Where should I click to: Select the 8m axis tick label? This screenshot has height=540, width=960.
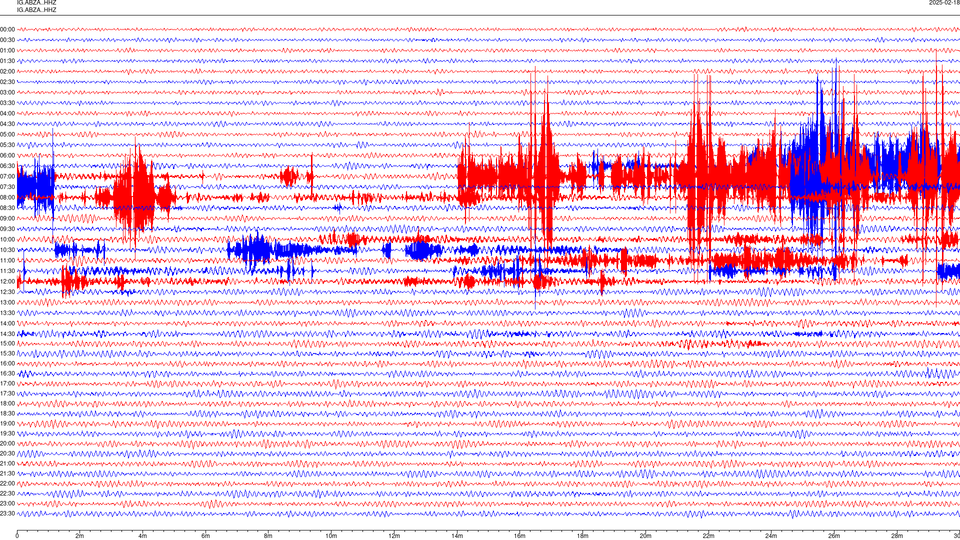(268, 536)
